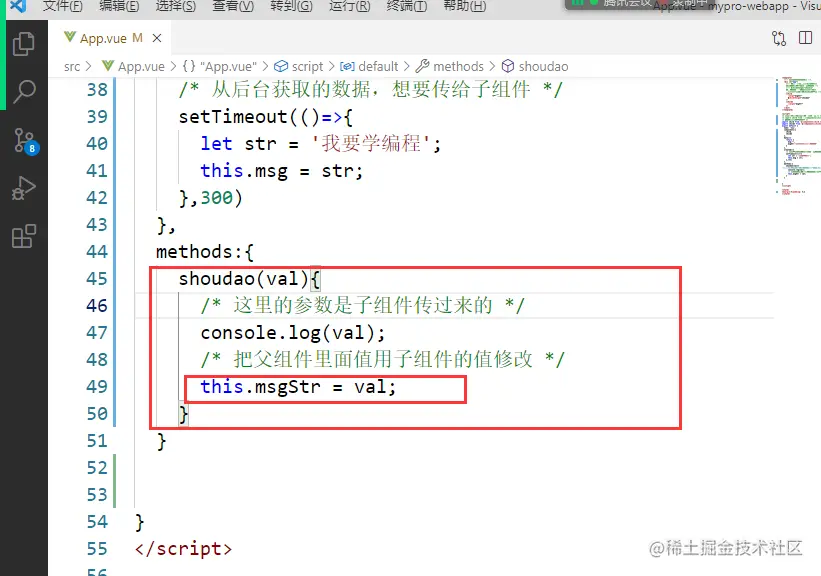Close the App.vue tab
The height and width of the screenshot is (576, 821).
tap(156, 37)
